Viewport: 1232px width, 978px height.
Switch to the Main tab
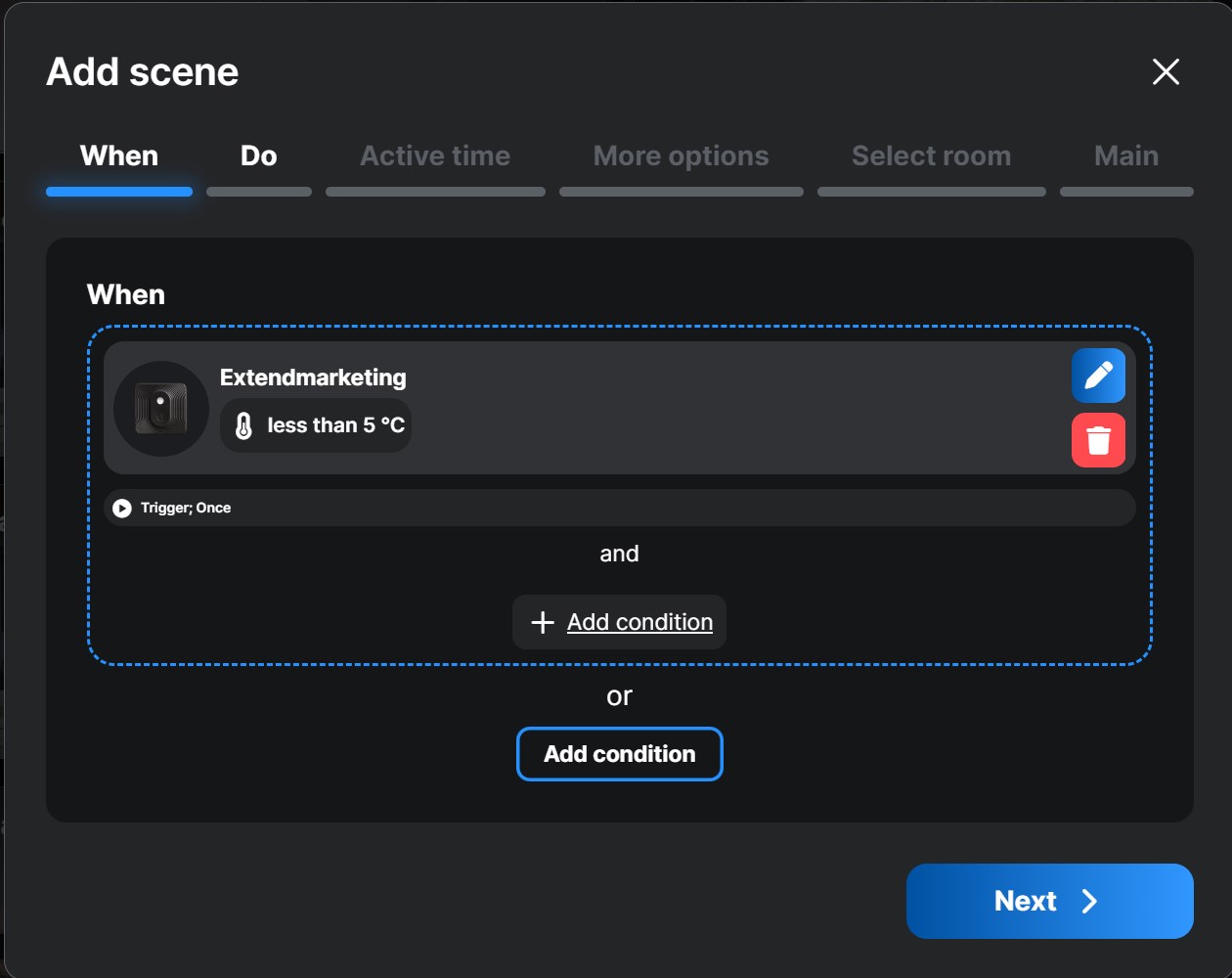pos(1125,156)
